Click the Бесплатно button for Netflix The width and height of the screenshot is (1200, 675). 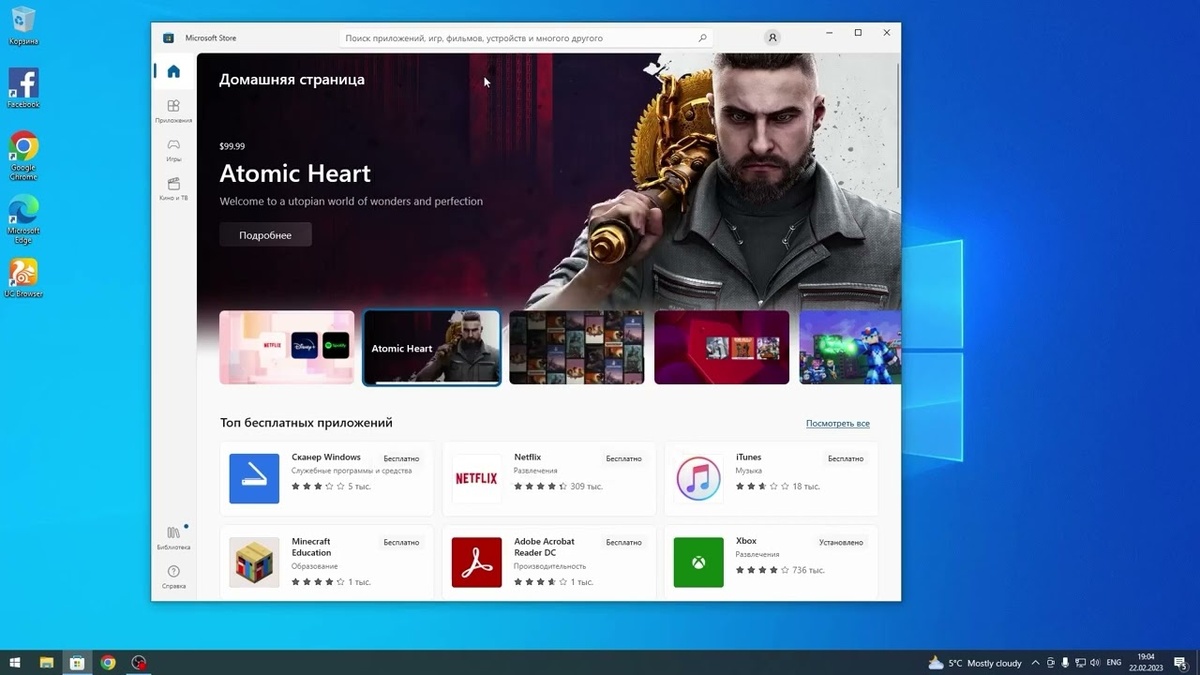[624, 459]
